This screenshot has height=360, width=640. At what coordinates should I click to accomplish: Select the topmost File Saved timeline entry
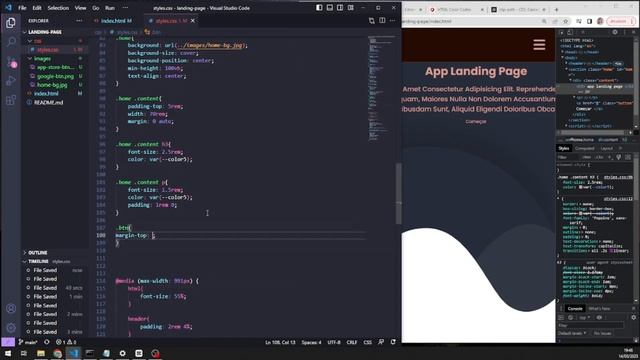click(x=55, y=270)
